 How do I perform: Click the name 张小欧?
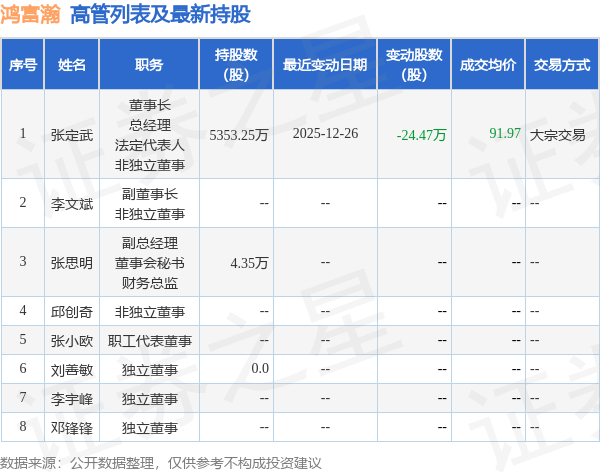click(72, 341)
